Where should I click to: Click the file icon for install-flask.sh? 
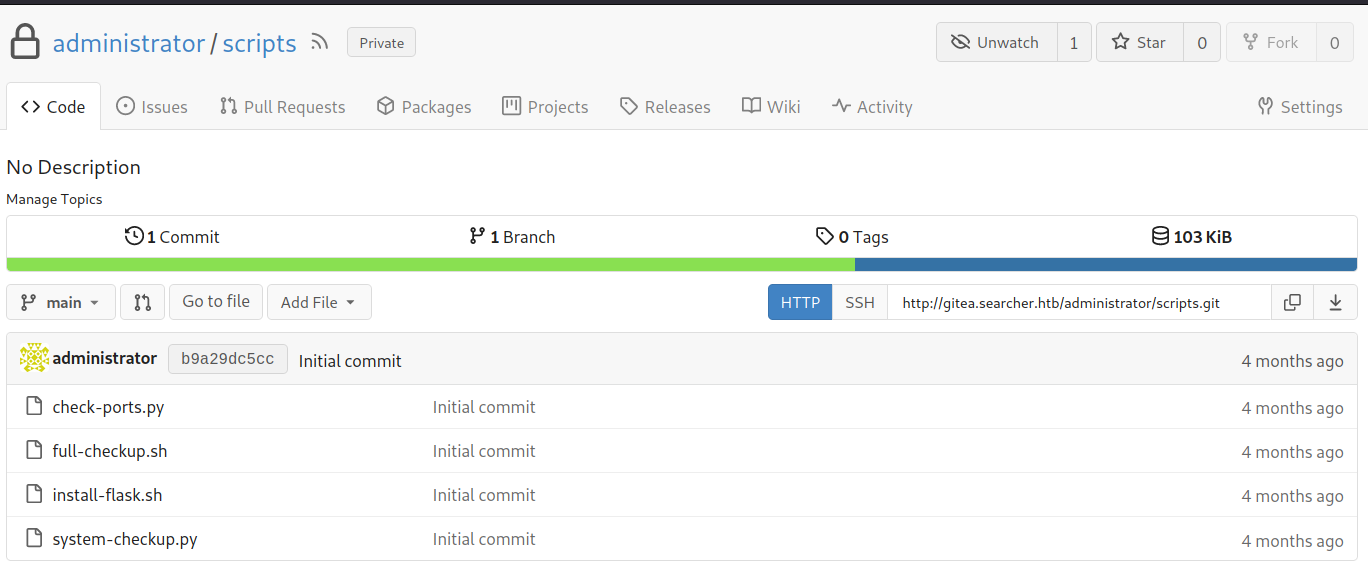[34, 495]
